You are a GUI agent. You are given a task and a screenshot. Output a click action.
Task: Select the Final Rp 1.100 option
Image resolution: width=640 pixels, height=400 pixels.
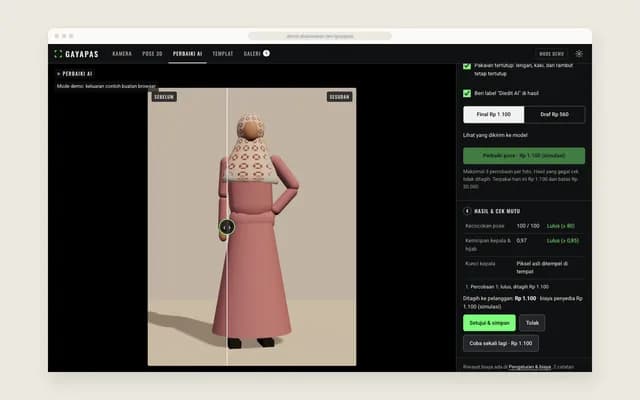(493, 115)
